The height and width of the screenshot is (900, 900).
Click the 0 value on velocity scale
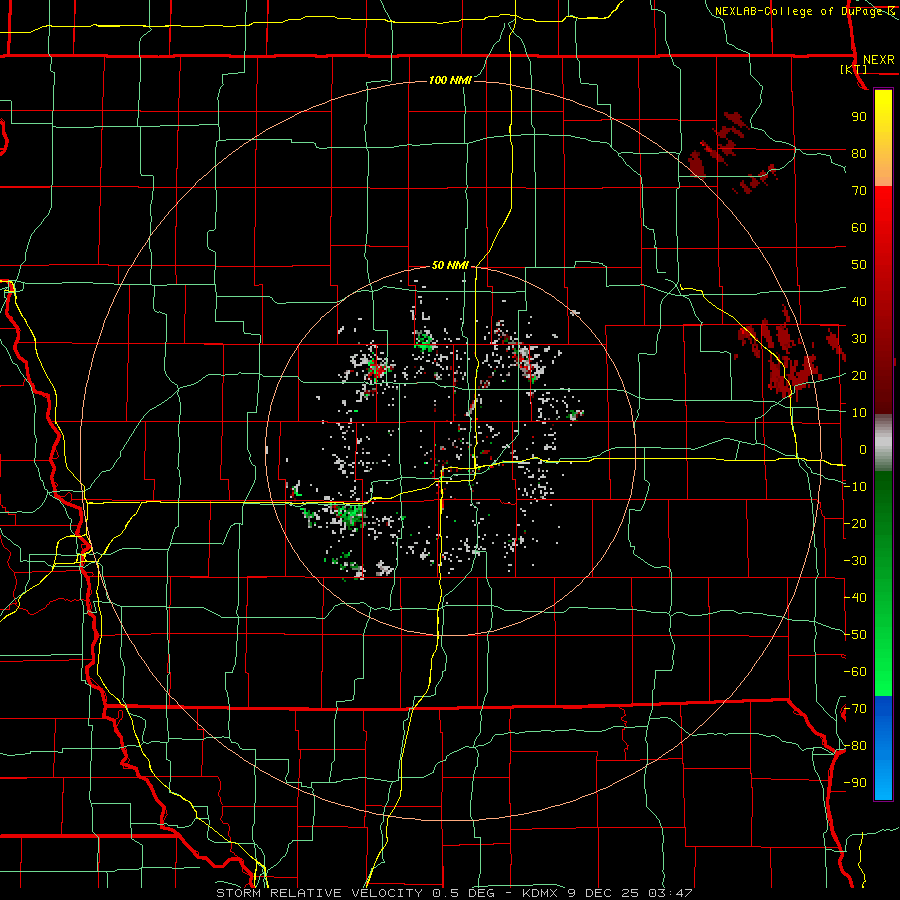[x=863, y=449]
